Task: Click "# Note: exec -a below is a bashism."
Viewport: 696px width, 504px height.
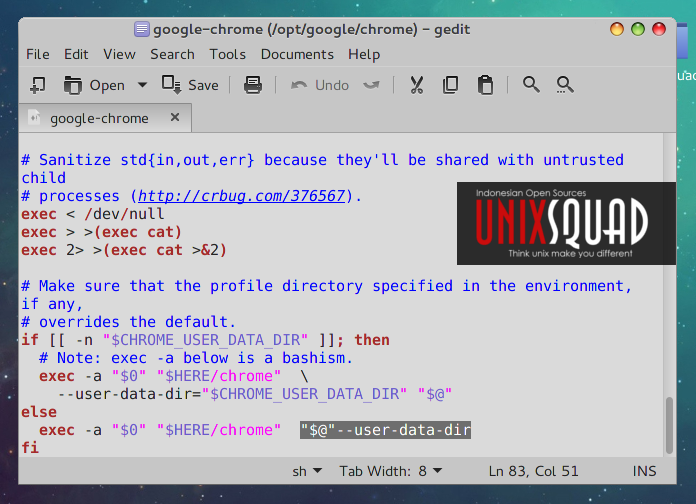Action: [x=196, y=358]
